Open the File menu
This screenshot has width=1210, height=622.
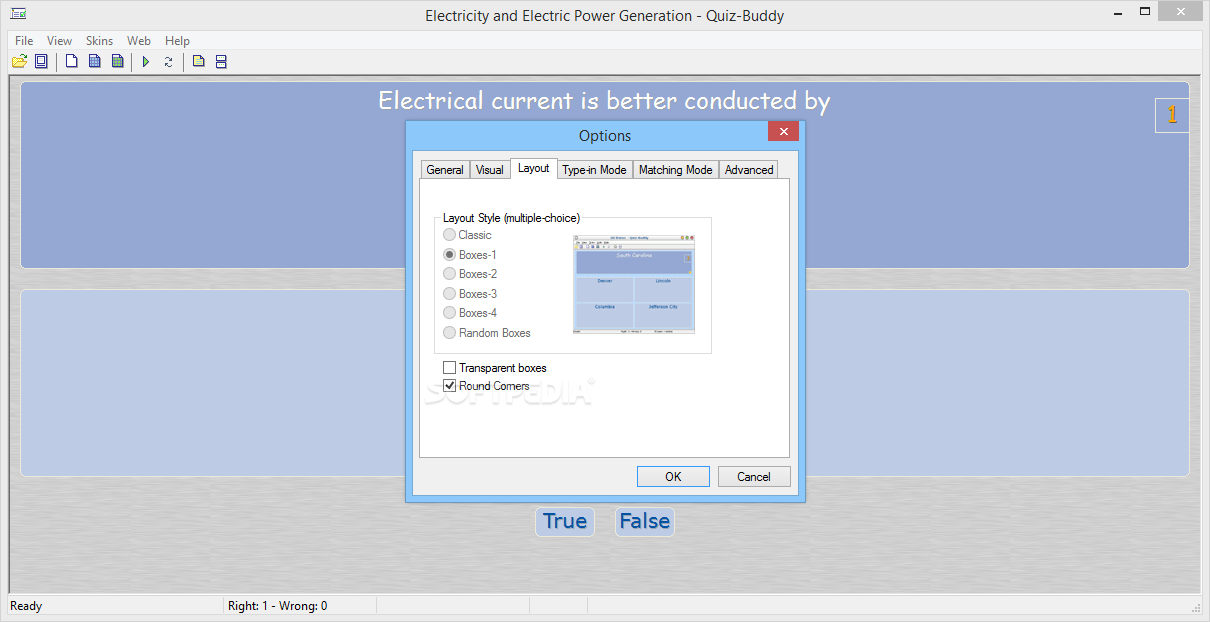24,41
